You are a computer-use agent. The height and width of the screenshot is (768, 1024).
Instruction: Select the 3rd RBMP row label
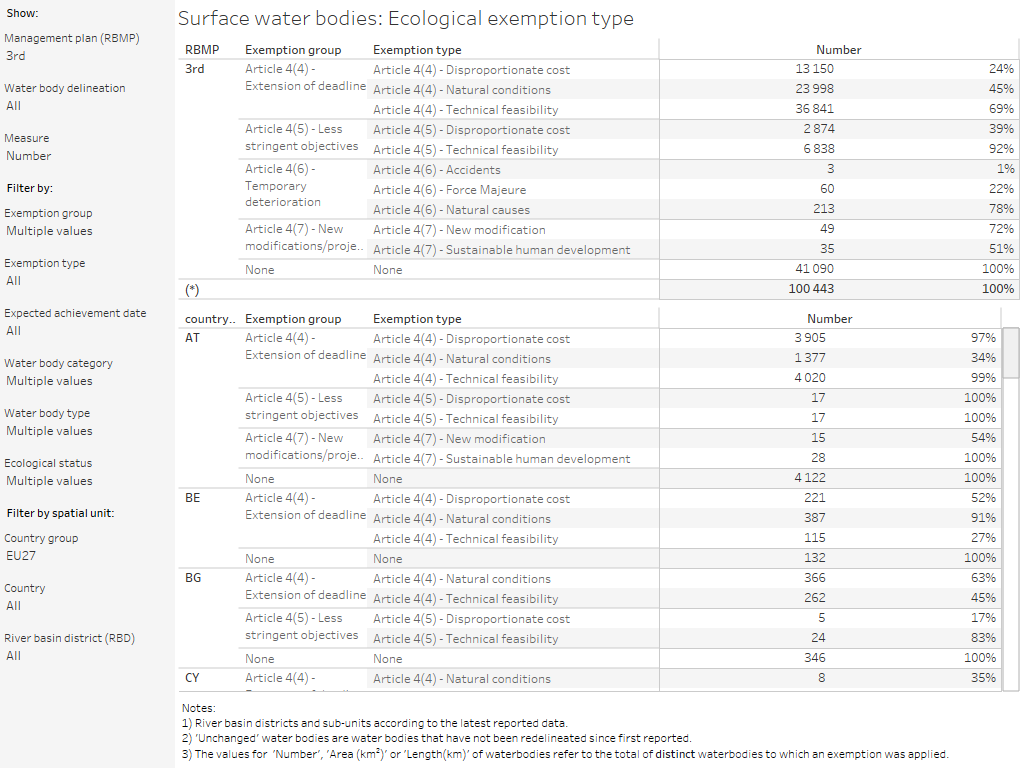[195, 69]
